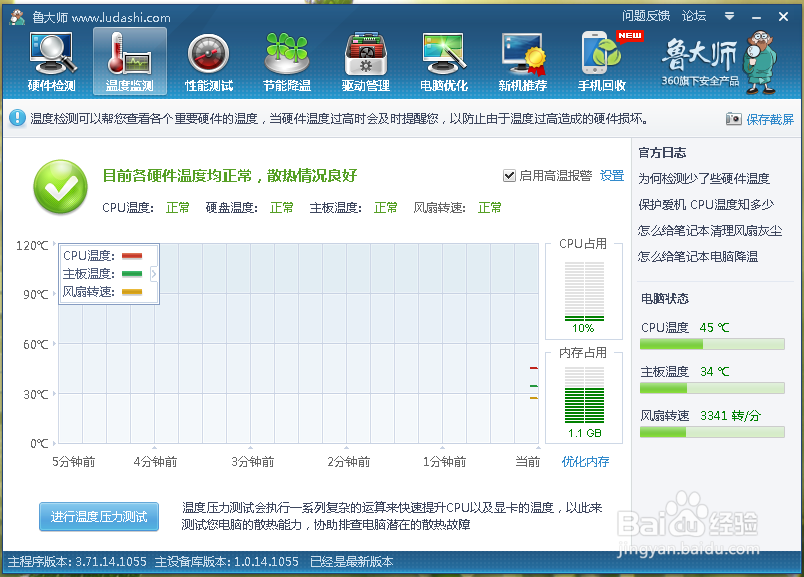The height and width of the screenshot is (577, 804).
Task: Click the 电脑状态 section heading
Action: coord(665,299)
